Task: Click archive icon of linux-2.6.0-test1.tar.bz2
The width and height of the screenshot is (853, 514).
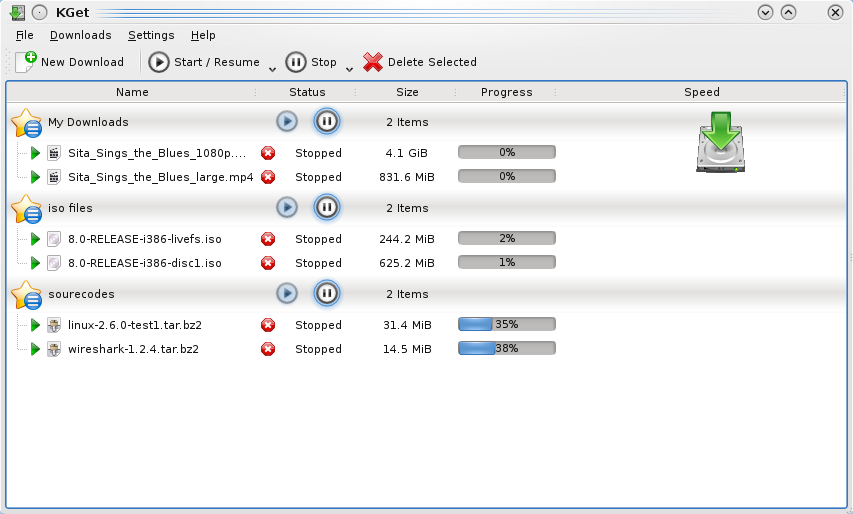Action: (54, 325)
